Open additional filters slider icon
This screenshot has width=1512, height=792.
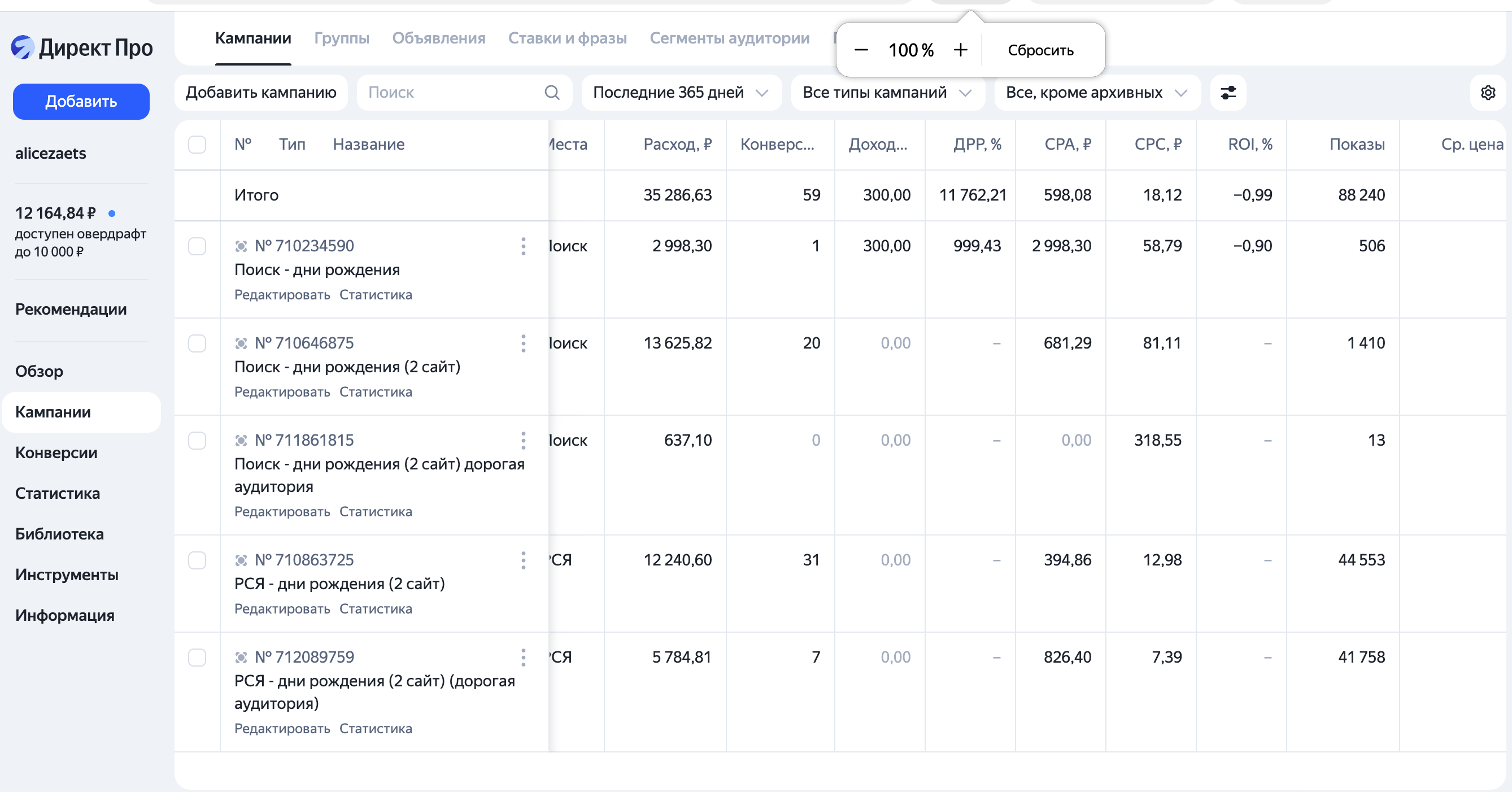[1228, 93]
